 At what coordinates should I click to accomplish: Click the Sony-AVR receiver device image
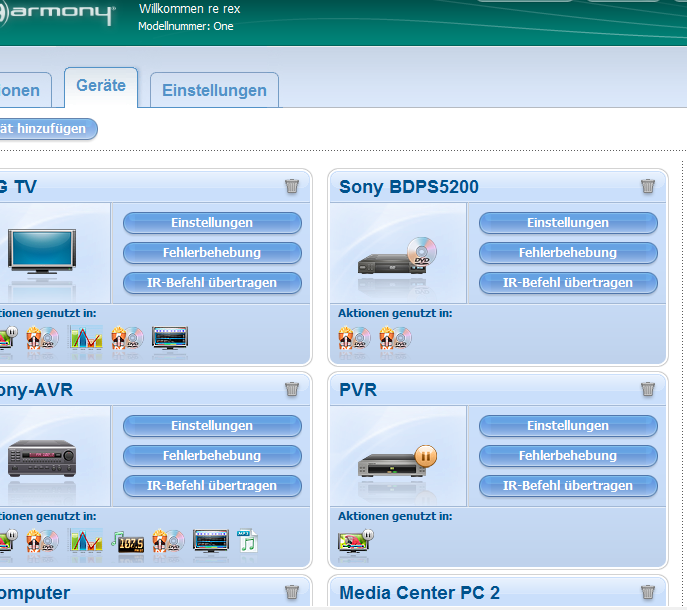pos(42,458)
